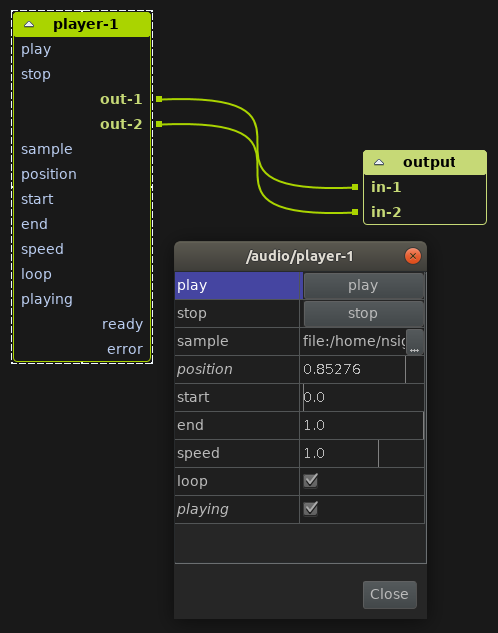Select the stop property row label

click(237, 313)
